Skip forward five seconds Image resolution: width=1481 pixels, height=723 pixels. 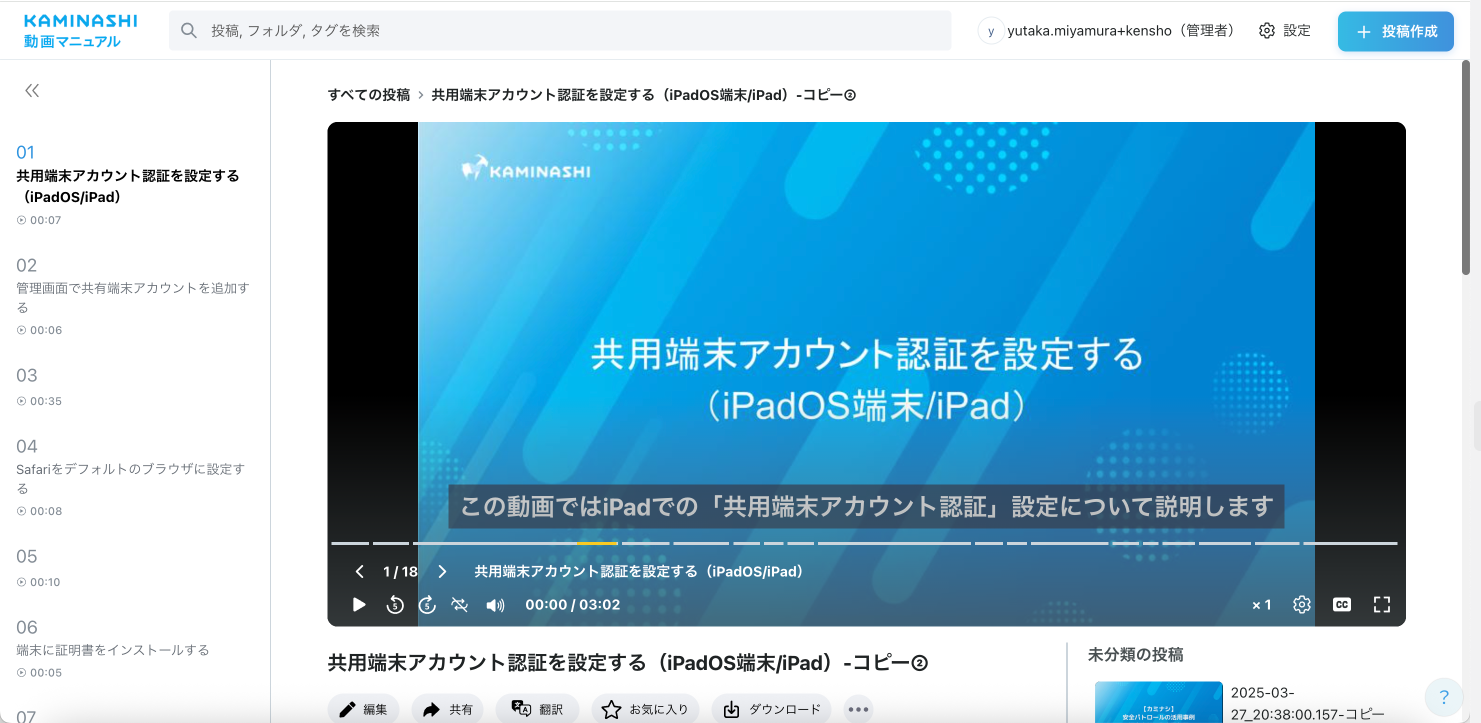427,605
